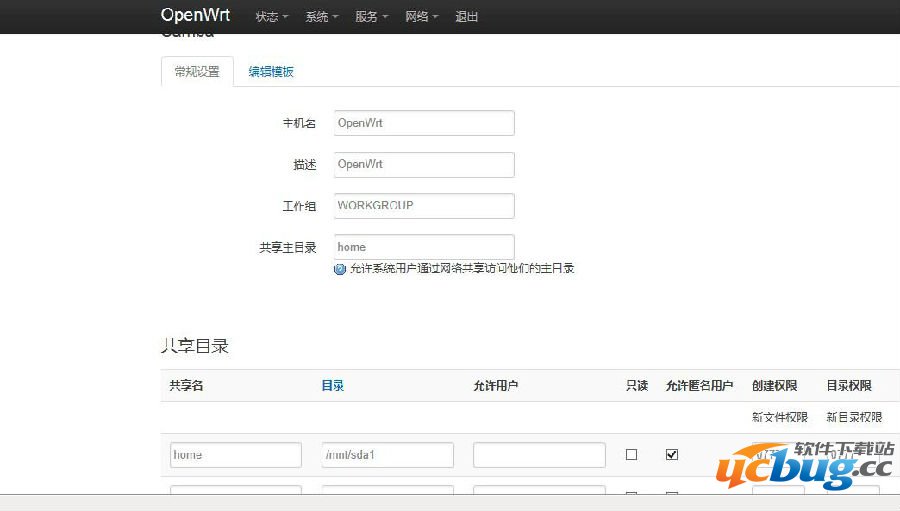
Task: Click the 退出 logout link
Action: point(466,17)
